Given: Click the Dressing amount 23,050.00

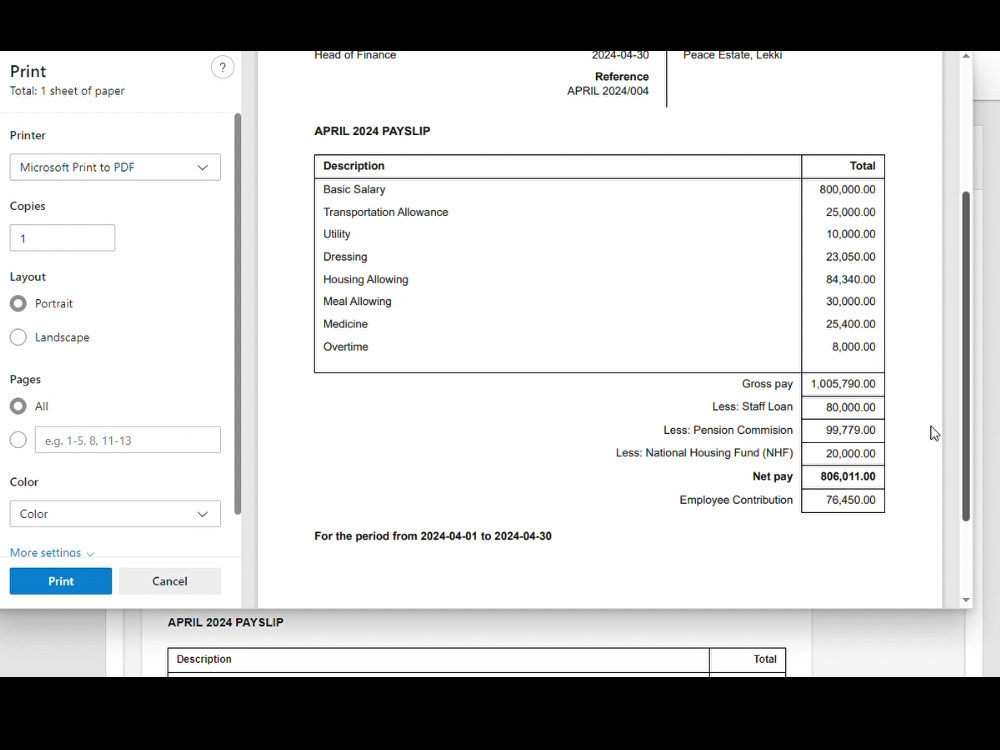Looking at the screenshot, I should pos(850,257).
